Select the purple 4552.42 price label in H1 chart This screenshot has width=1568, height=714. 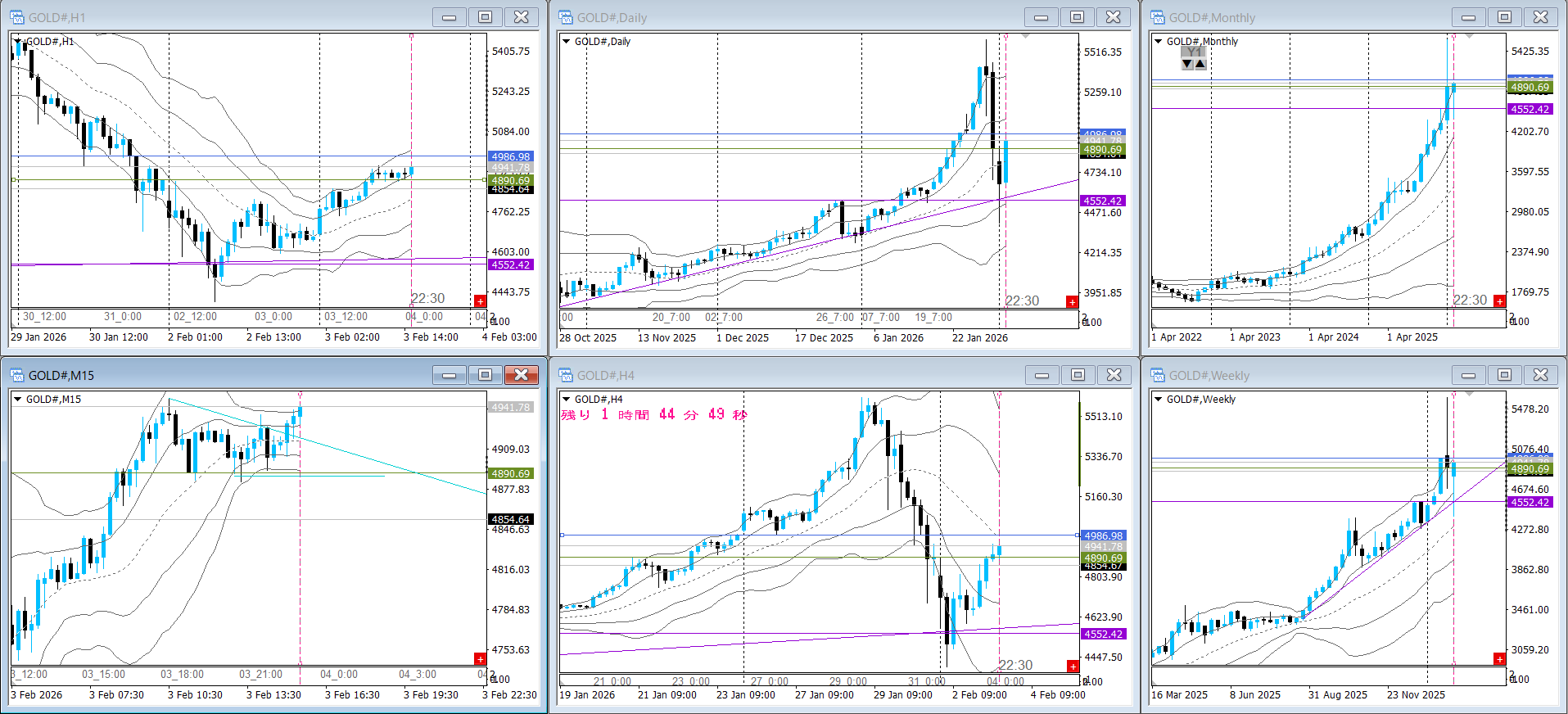(x=511, y=265)
